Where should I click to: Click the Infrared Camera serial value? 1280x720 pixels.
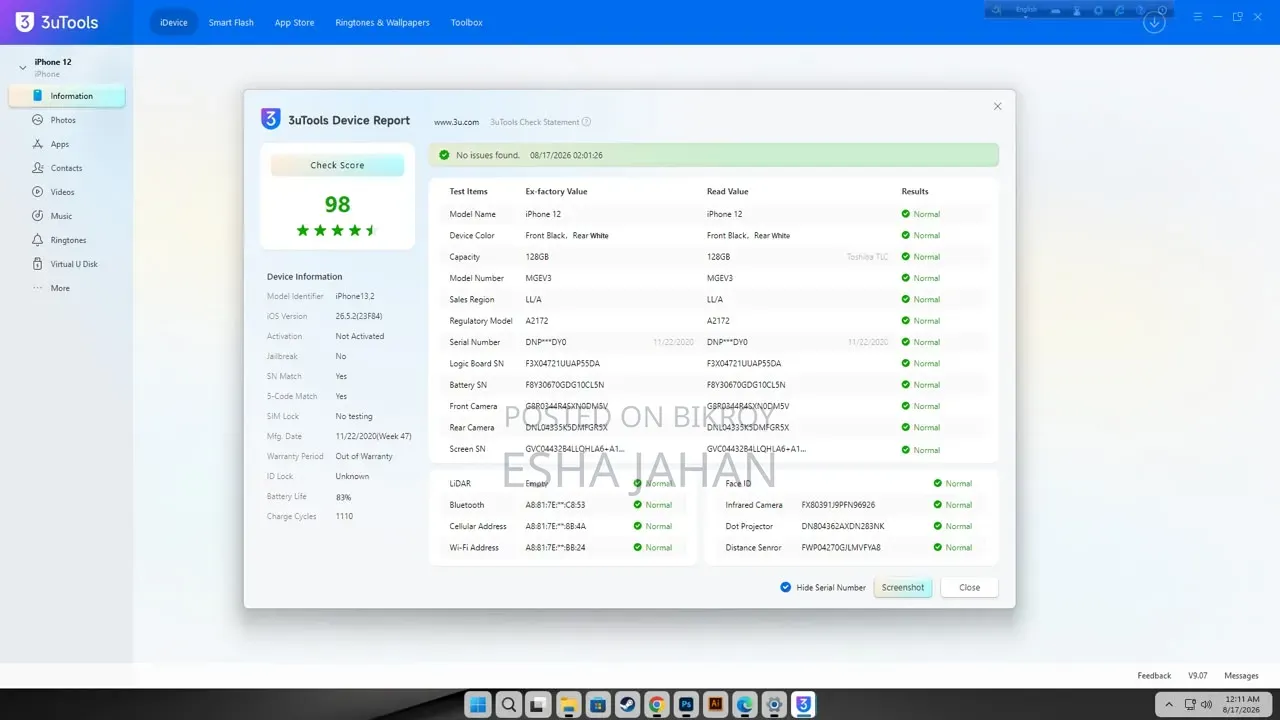(838, 505)
